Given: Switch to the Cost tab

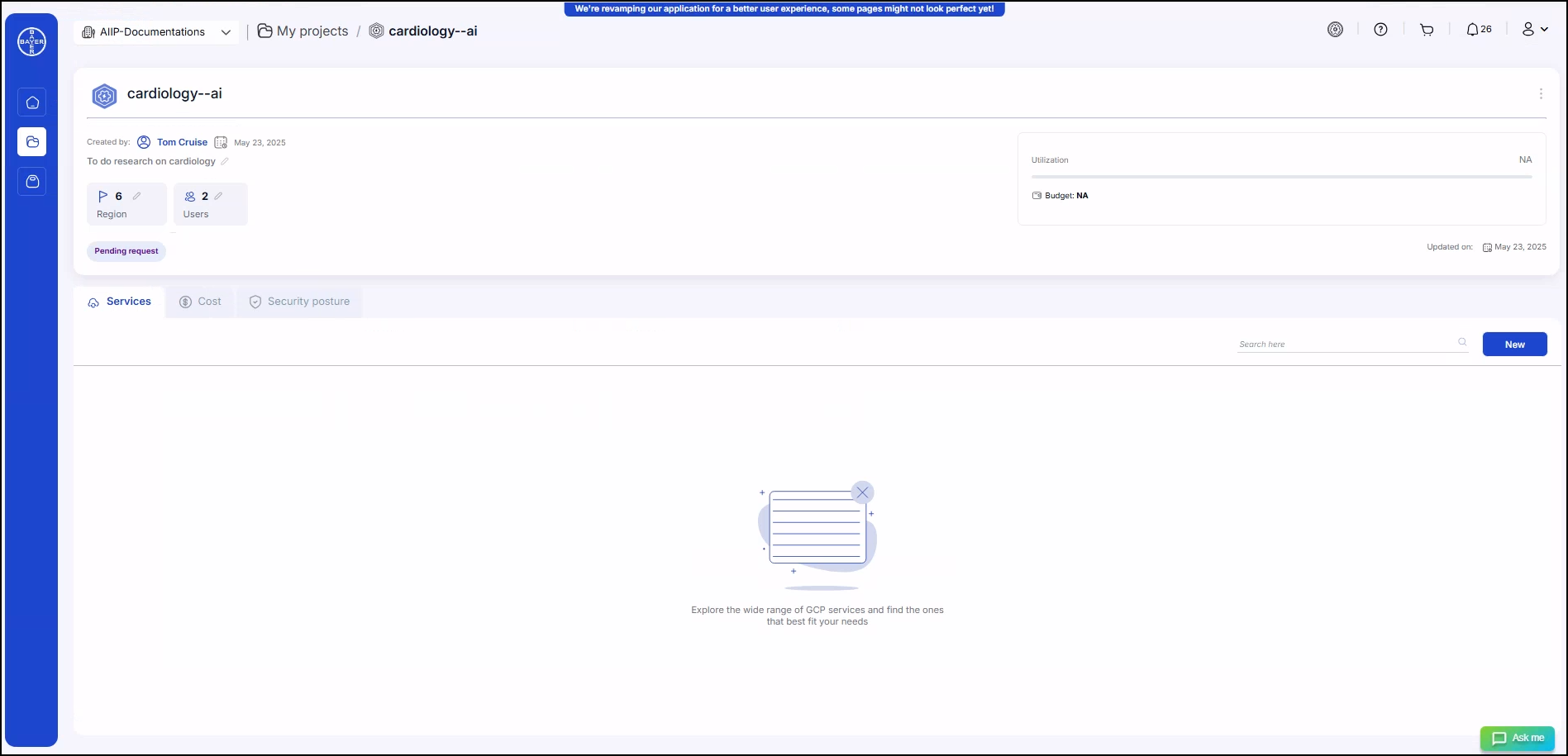Looking at the screenshot, I should (x=201, y=302).
